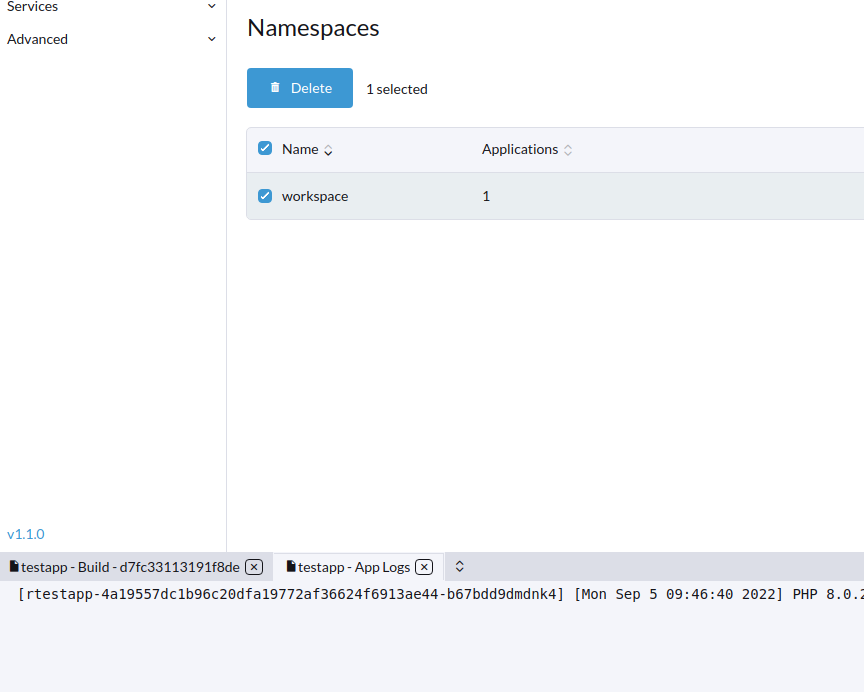
Task: Click the file icon on the App Logs tab
Action: click(290, 566)
